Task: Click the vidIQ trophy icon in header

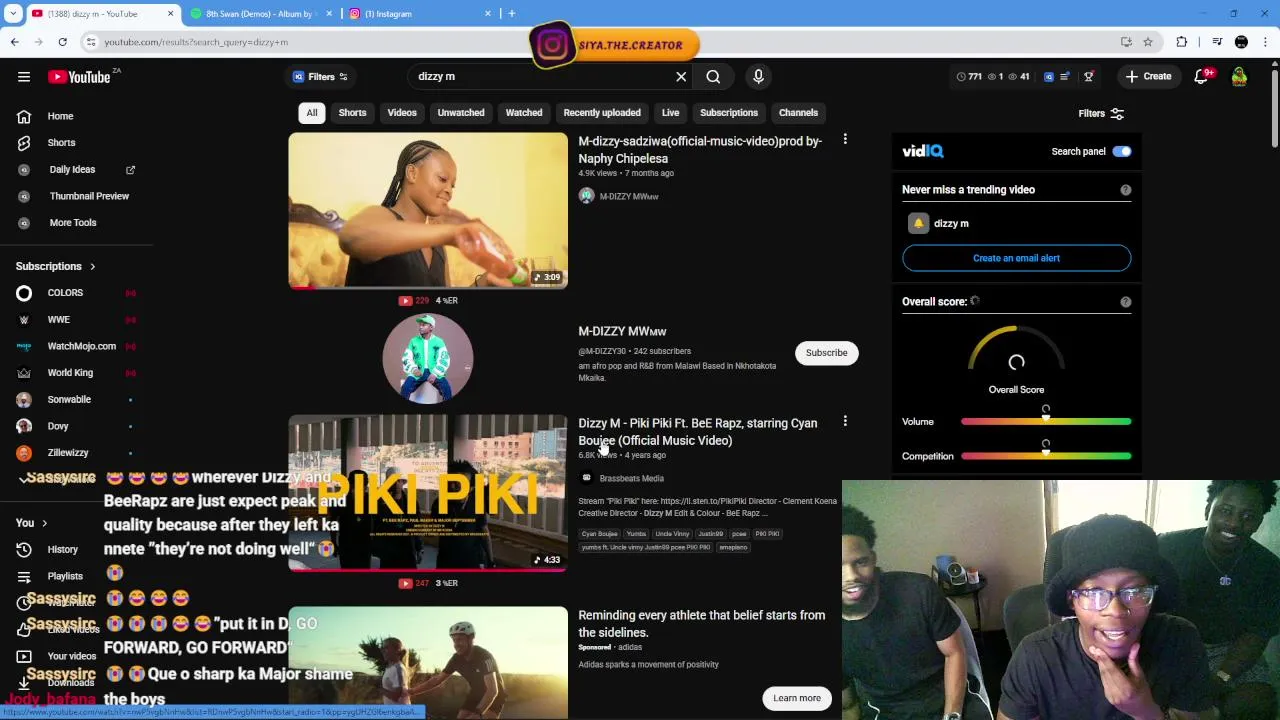Action: (1089, 76)
